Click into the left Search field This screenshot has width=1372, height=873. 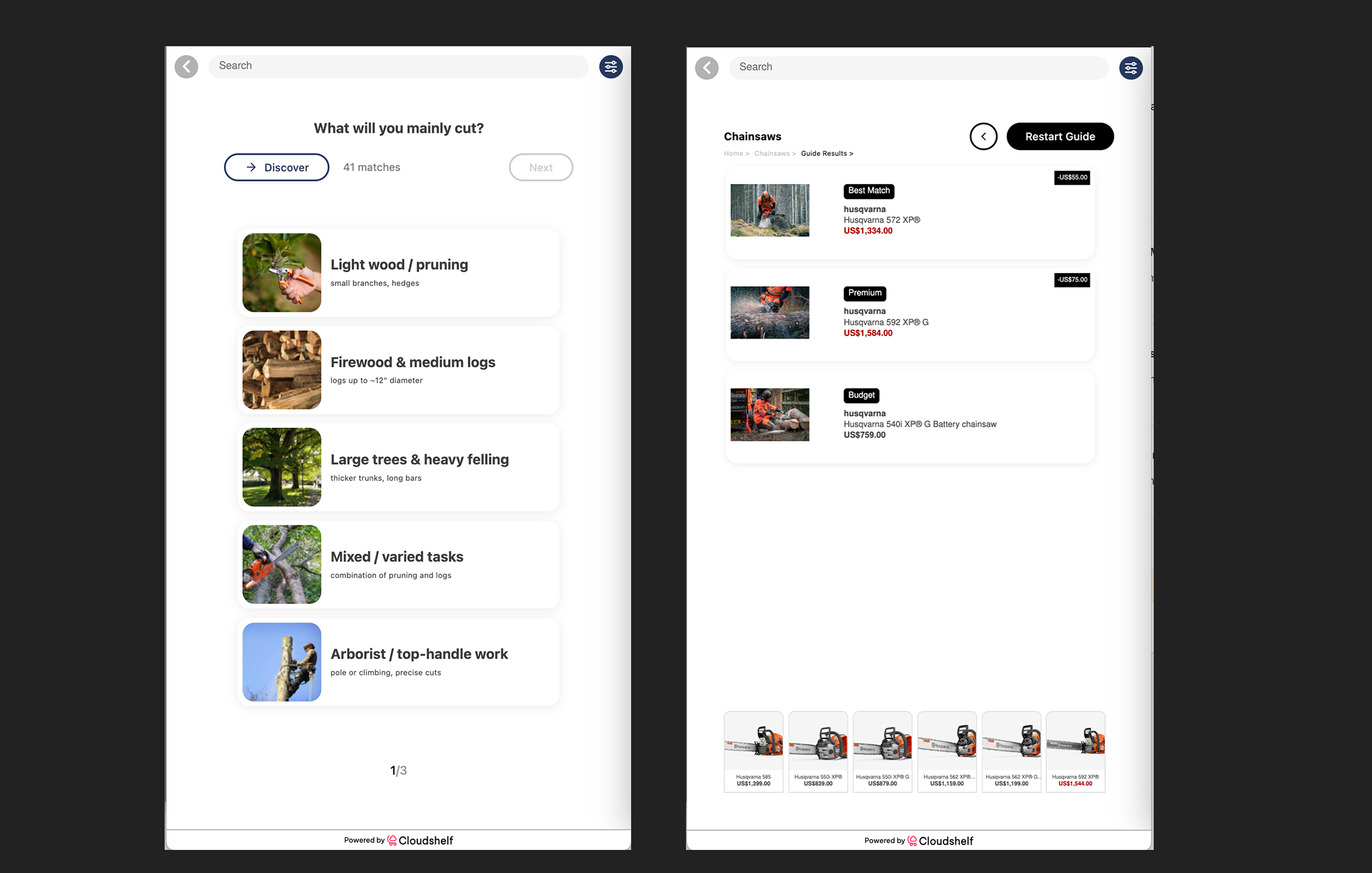399,66
